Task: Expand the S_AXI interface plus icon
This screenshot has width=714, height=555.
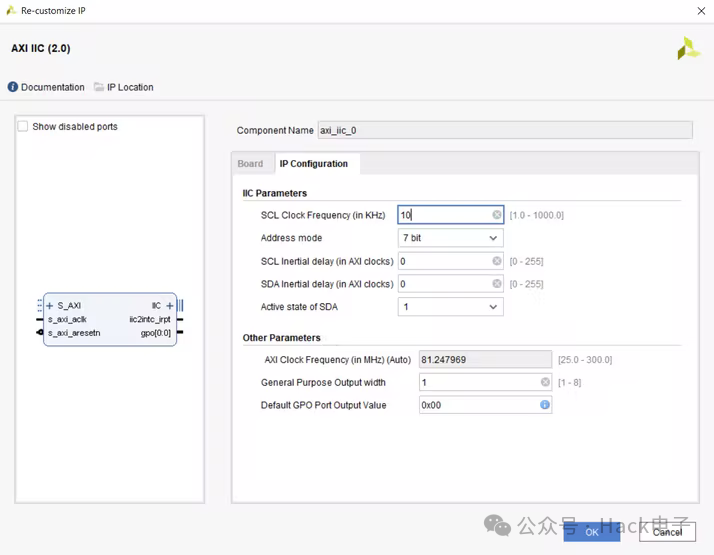Action: (x=50, y=306)
